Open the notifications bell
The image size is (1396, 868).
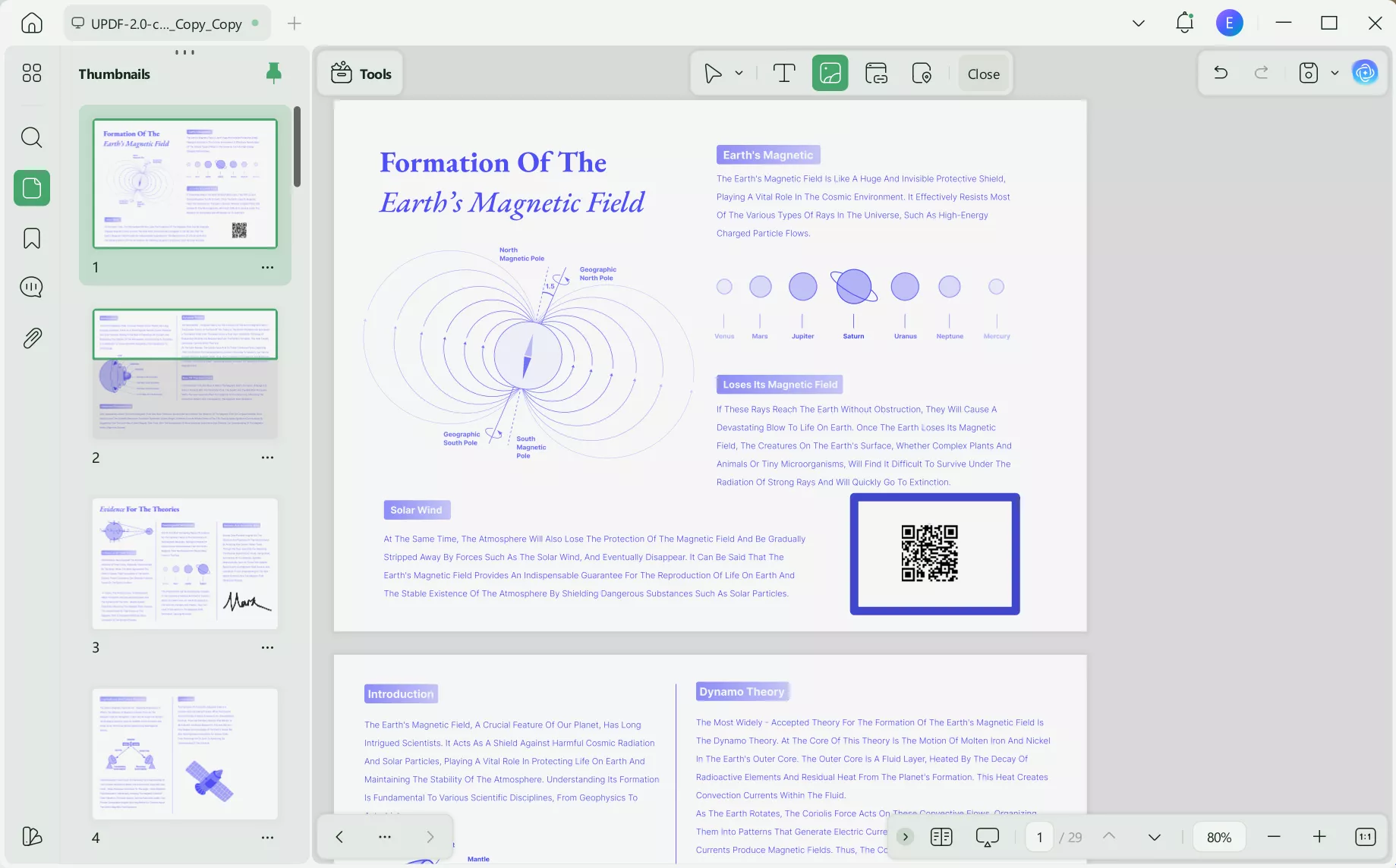pos(1184,23)
